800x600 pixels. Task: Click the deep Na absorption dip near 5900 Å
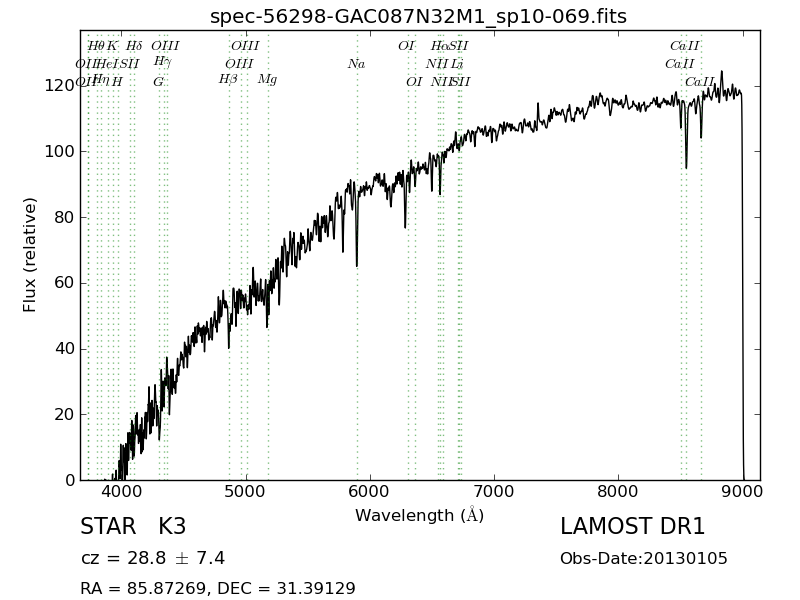coord(357,264)
